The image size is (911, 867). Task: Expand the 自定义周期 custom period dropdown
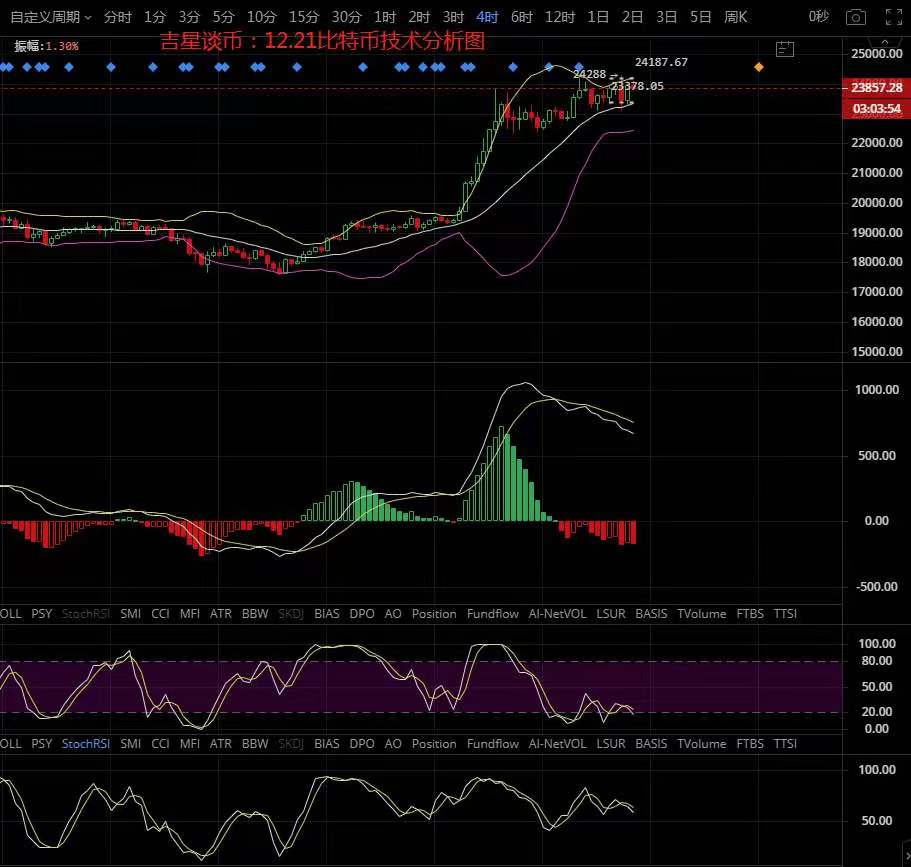click(50, 17)
